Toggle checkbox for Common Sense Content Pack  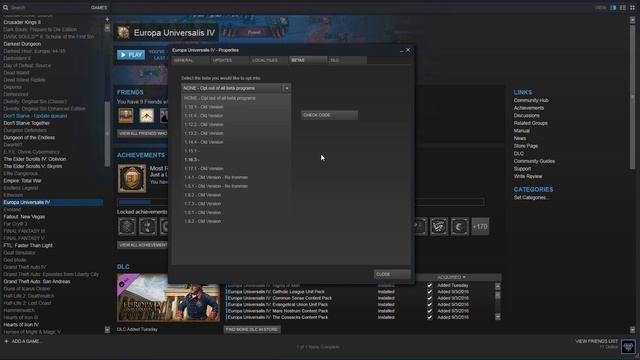429,298
